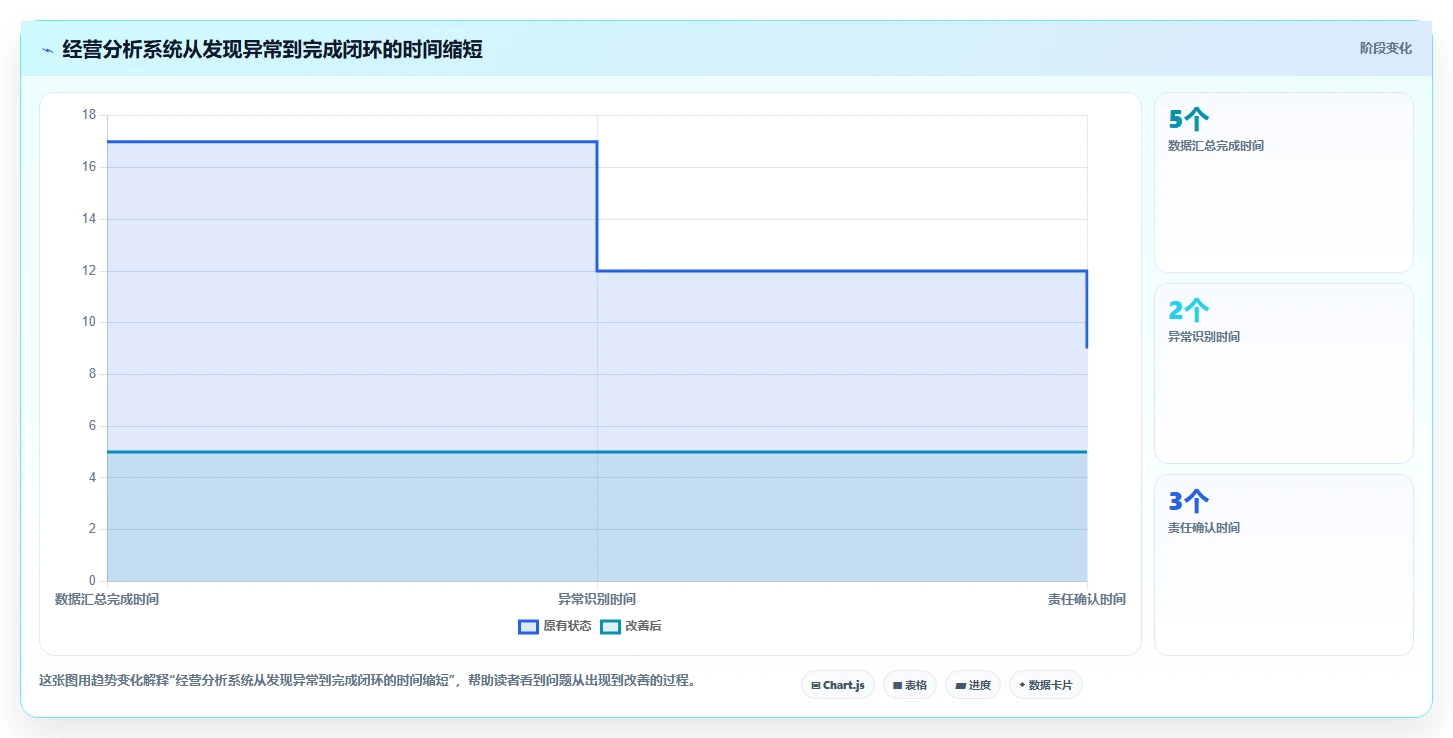The width and height of the screenshot is (1453, 738).
Task: Click the chart title 经营分析系统从发现异常到完成闭环的时间缩短
Action: tap(272, 49)
